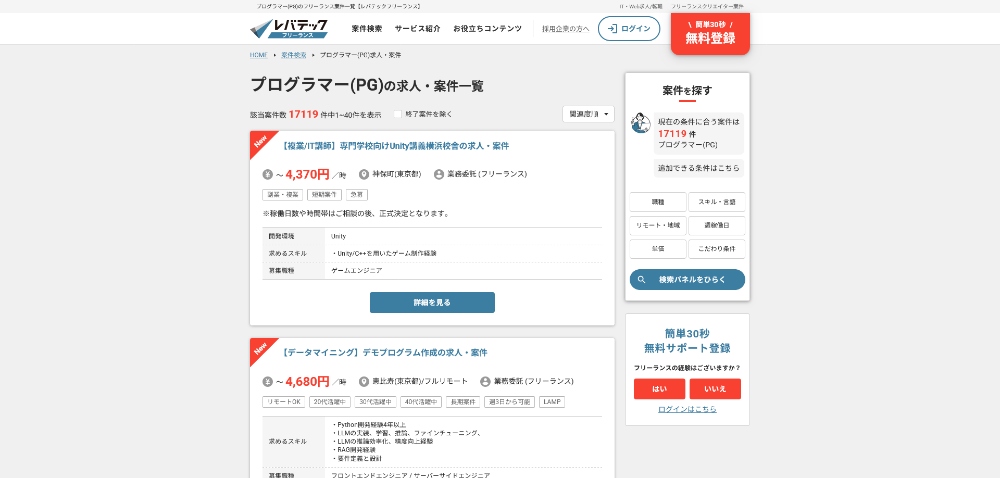1000x478 pixels.
Task: Click the person icon in the 4,680円 listing
Action: pos(485,382)
